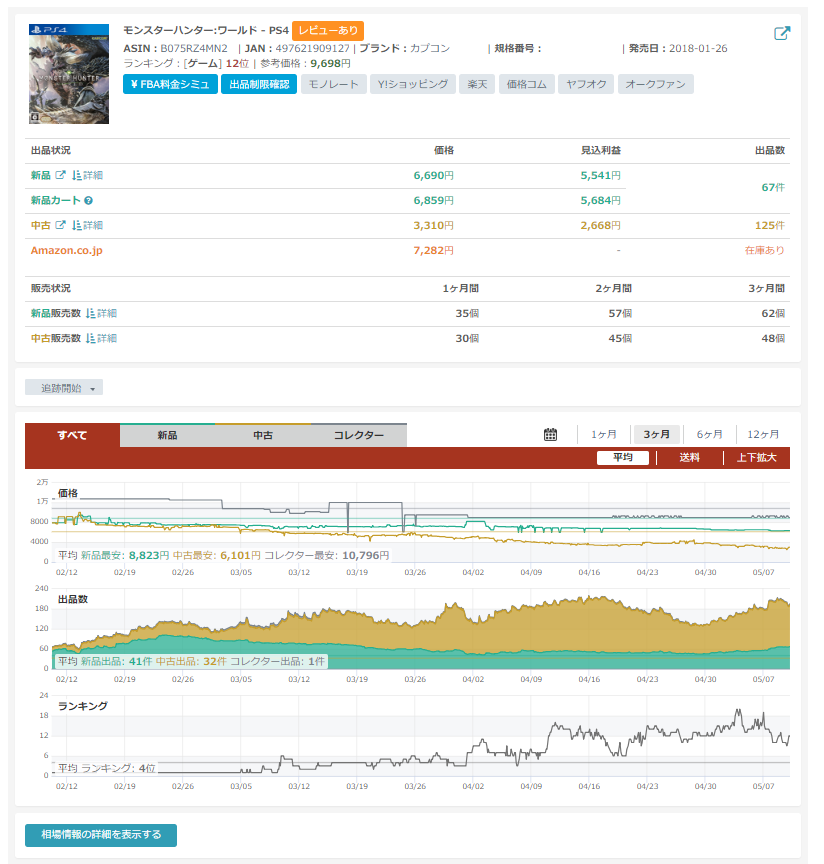Select 1ヶ月 chart period

604,434
